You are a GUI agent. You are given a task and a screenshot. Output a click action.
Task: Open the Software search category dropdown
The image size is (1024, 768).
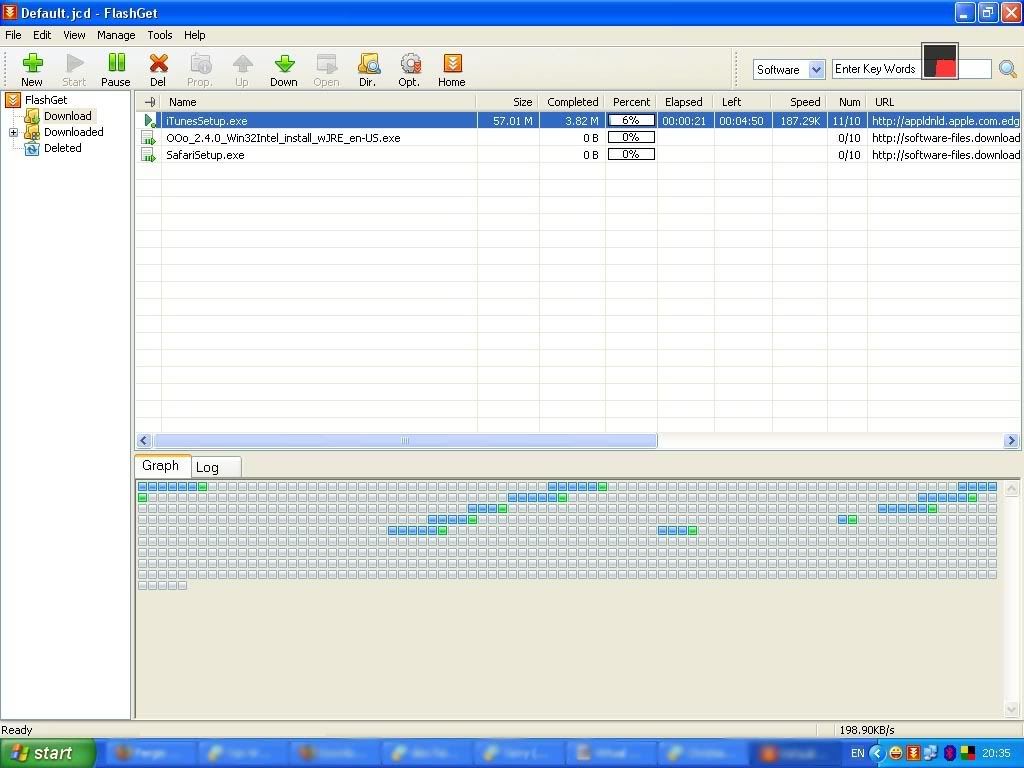point(816,69)
